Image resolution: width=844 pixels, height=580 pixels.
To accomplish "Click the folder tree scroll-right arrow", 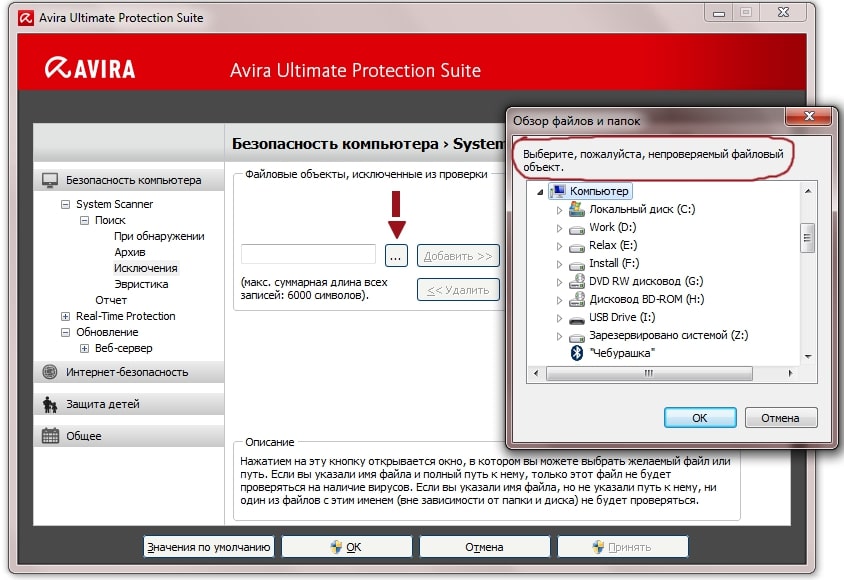I will [x=790, y=373].
